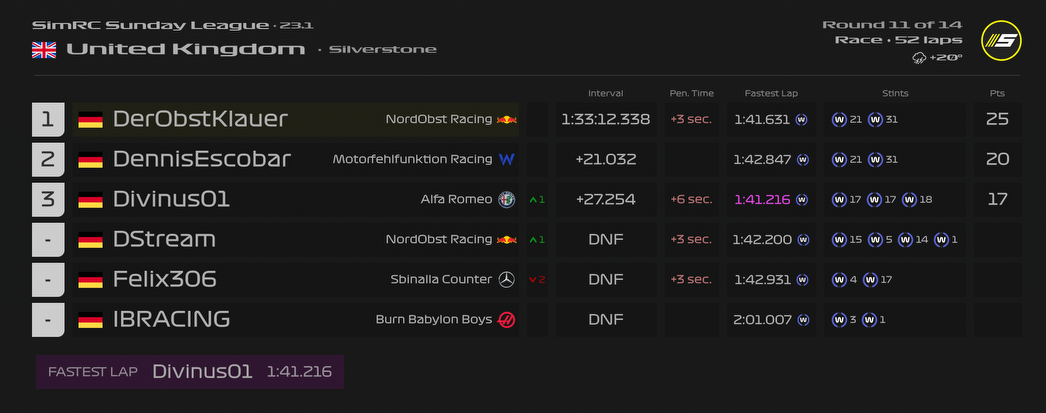Open driver DerObstKlauer's name

[200, 120]
